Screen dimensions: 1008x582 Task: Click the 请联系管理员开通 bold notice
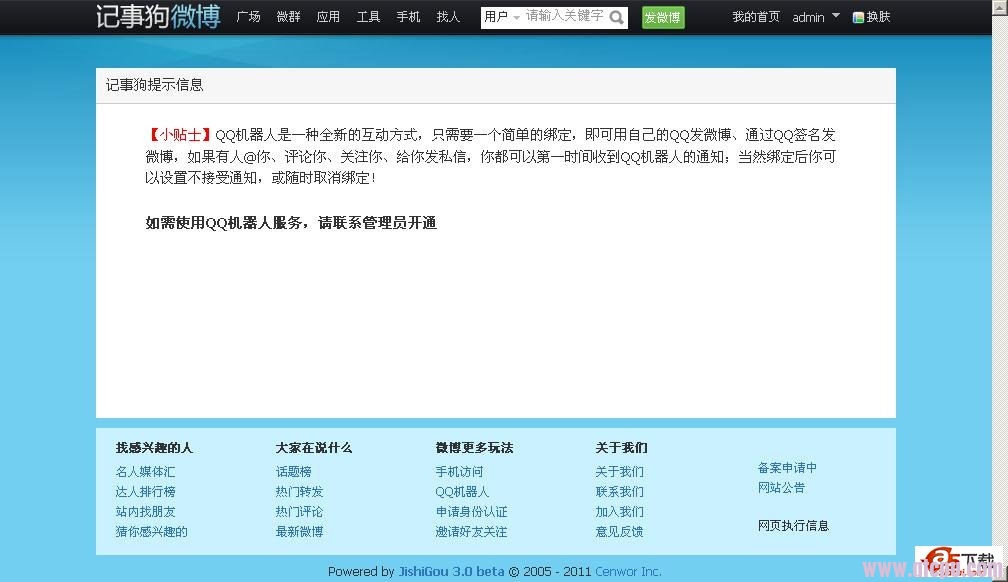[377, 223]
